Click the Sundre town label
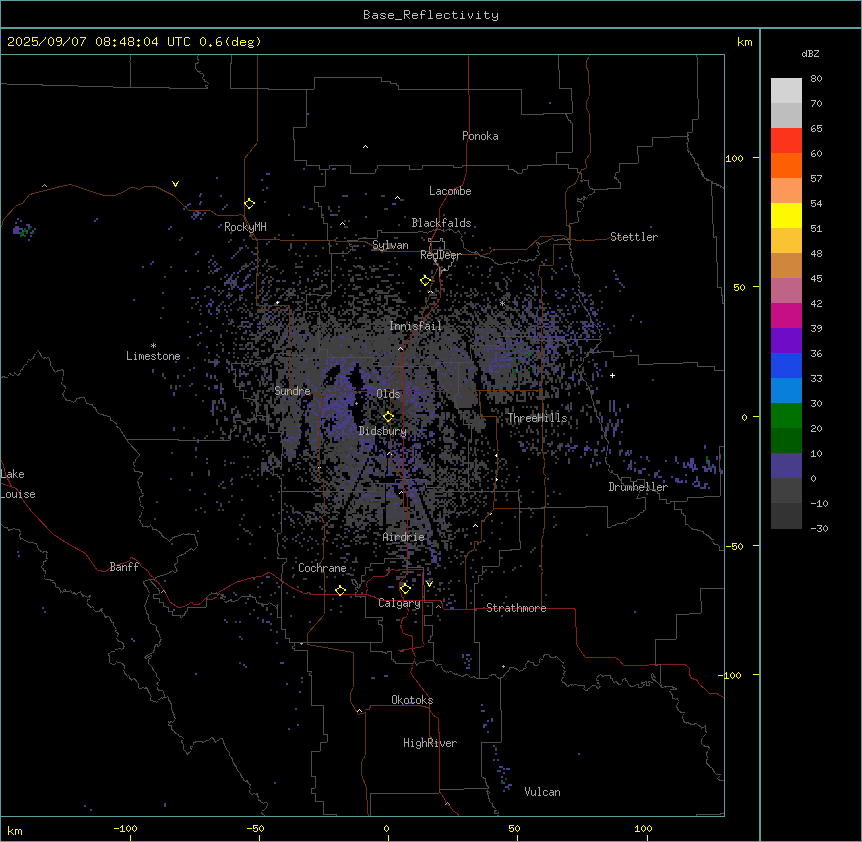 (292, 391)
